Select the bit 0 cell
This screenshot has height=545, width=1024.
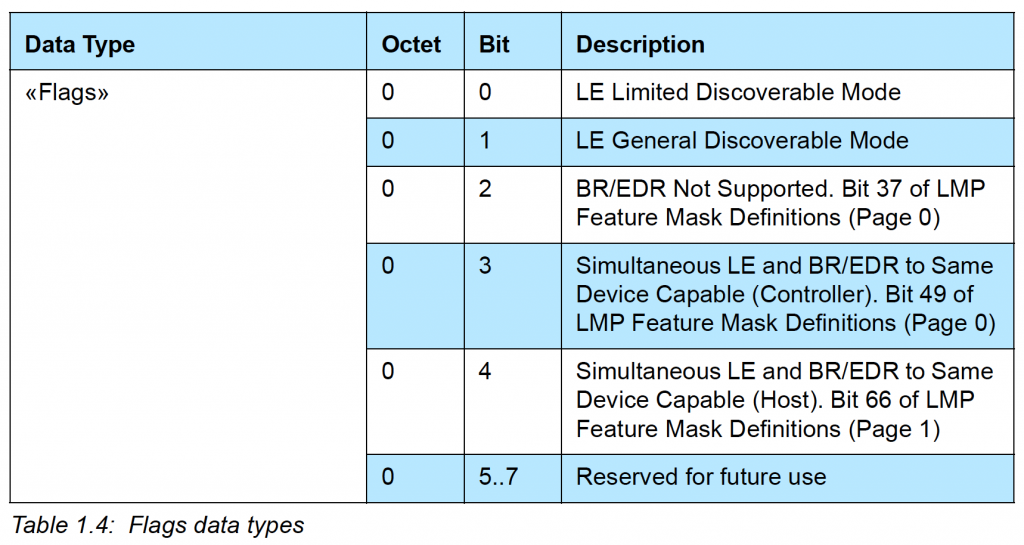(x=513, y=94)
